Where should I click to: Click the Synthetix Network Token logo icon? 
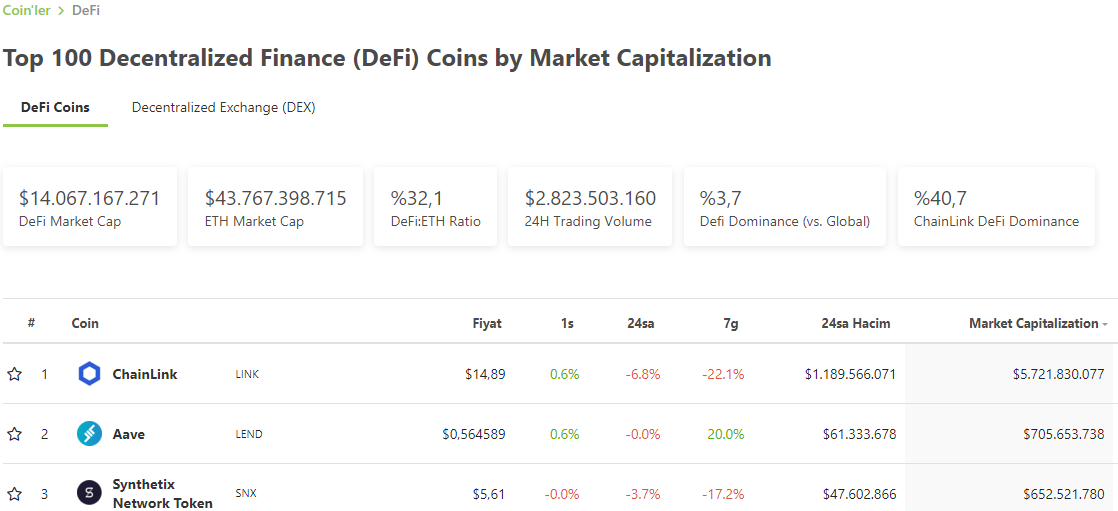pos(89,493)
